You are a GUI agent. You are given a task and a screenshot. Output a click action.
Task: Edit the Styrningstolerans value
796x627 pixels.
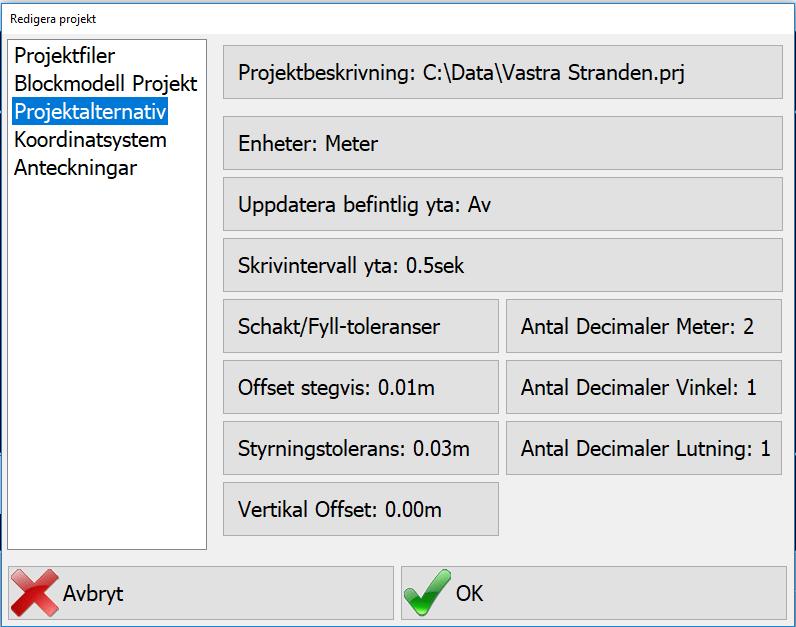coord(361,448)
